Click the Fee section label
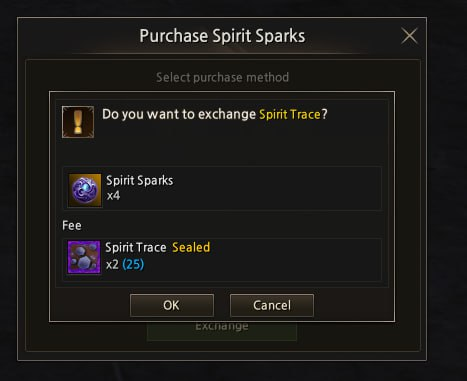Screen dimensions: 467x381 click(x=72, y=226)
